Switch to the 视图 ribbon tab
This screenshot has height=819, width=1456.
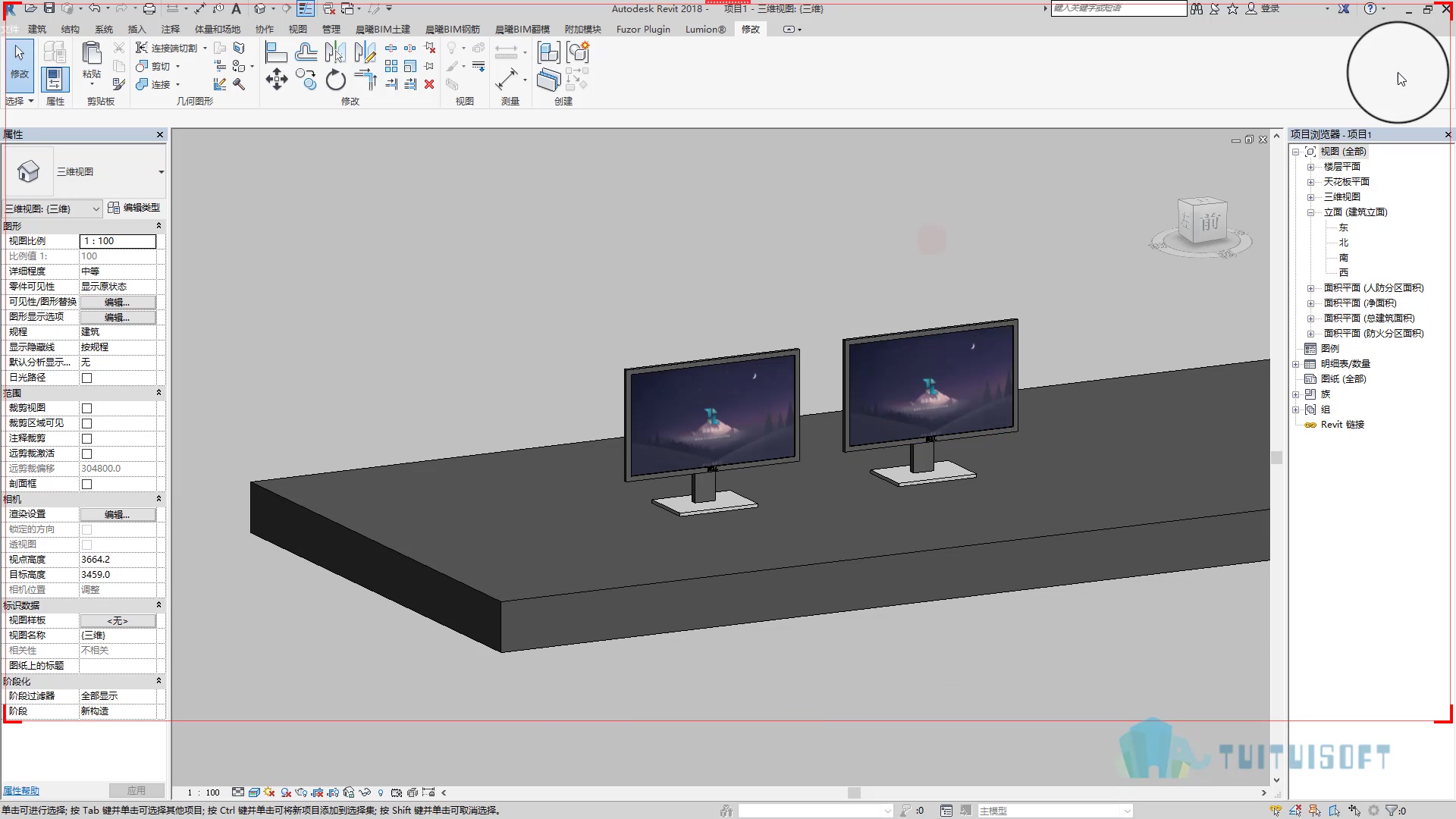pyautogui.click(x=298, y=29)
